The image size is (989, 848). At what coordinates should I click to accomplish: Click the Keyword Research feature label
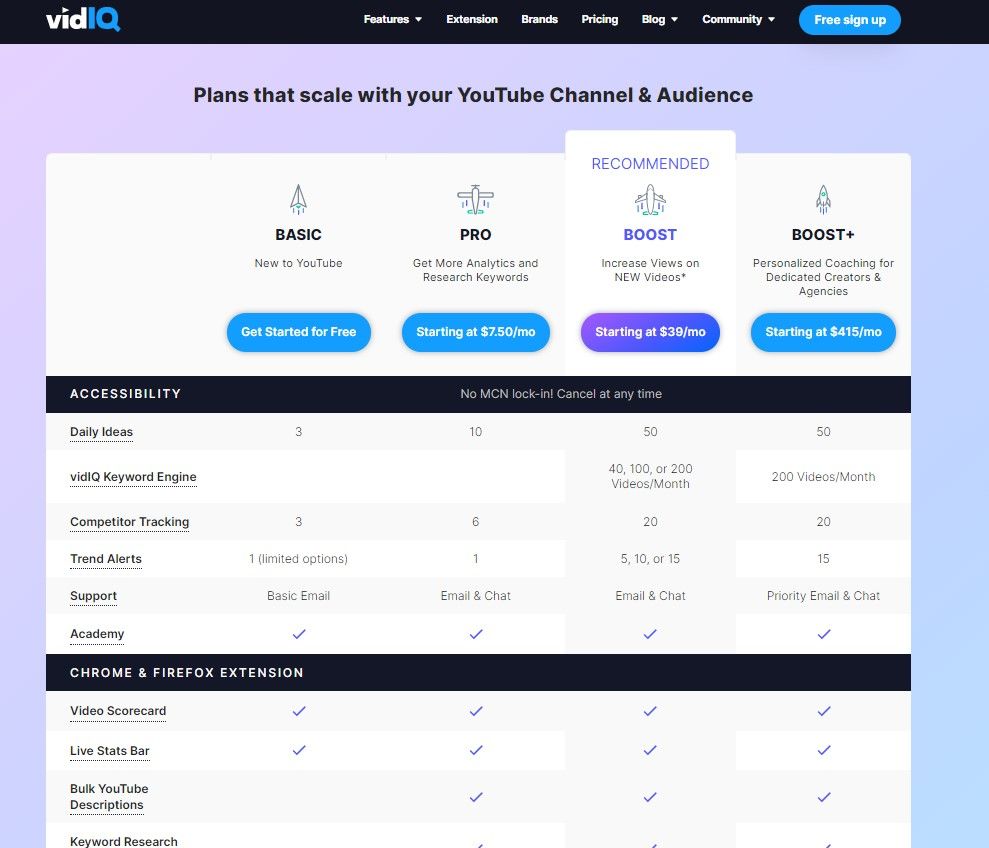pyautogui.click(x=124, y=842)
